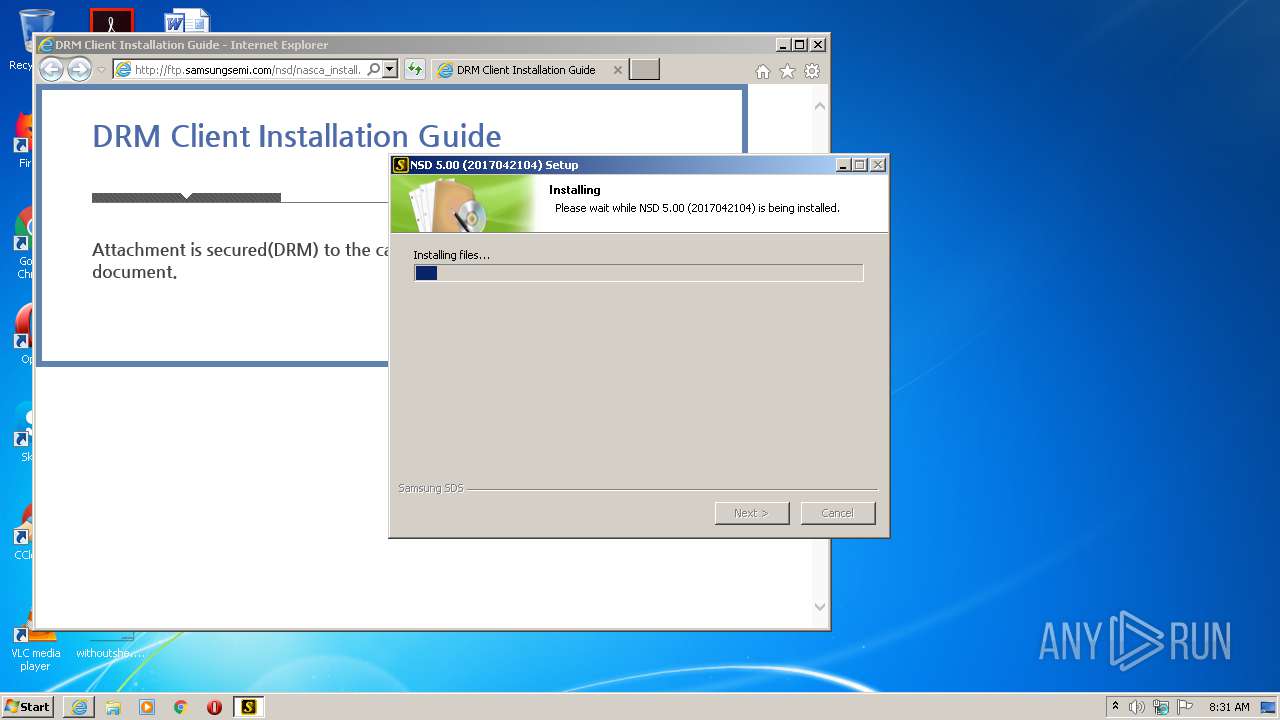Open a new blank tab in IE
Image resolution: width=1280 pixels, height=720 pixels.
[x=644, y=69]
